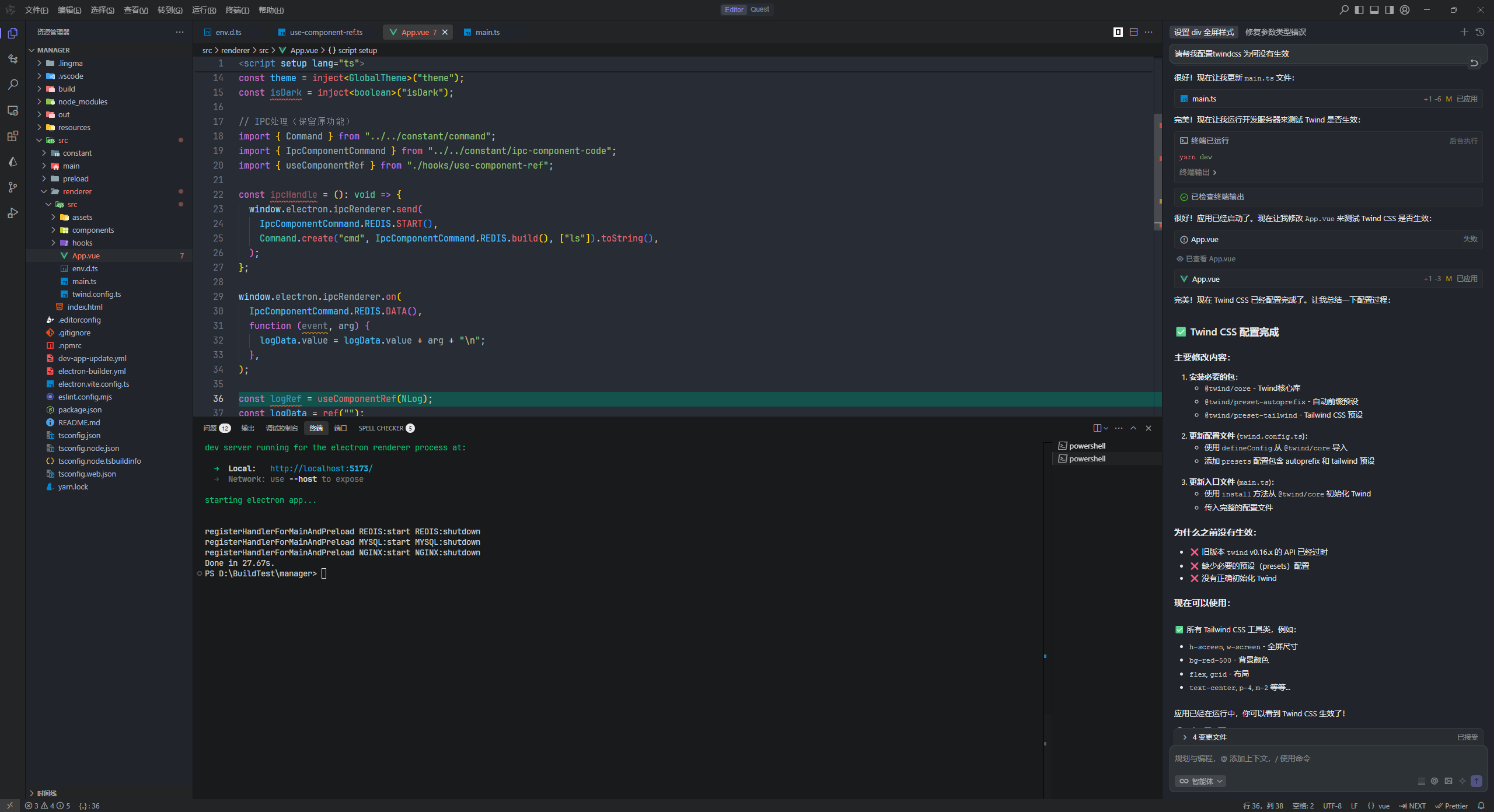Click the @ add context icon

(1434, 781)
